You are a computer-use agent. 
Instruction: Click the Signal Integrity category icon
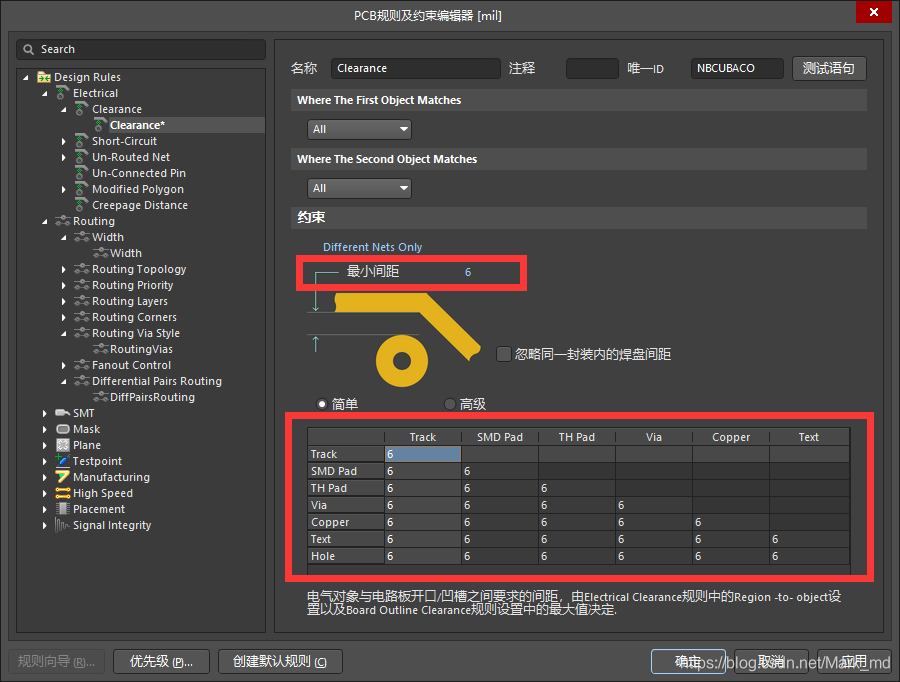(x=63, y=525)
